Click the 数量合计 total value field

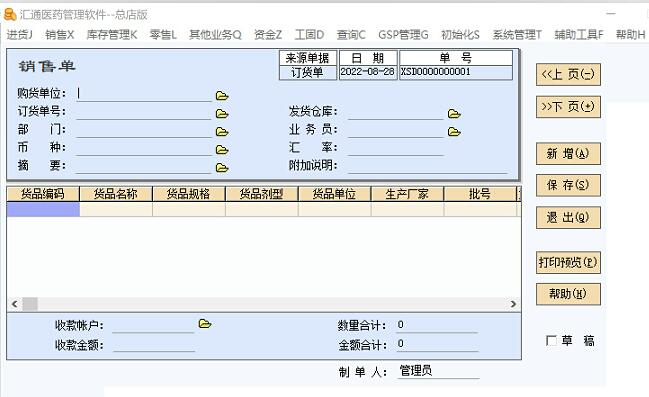(437, 325)
